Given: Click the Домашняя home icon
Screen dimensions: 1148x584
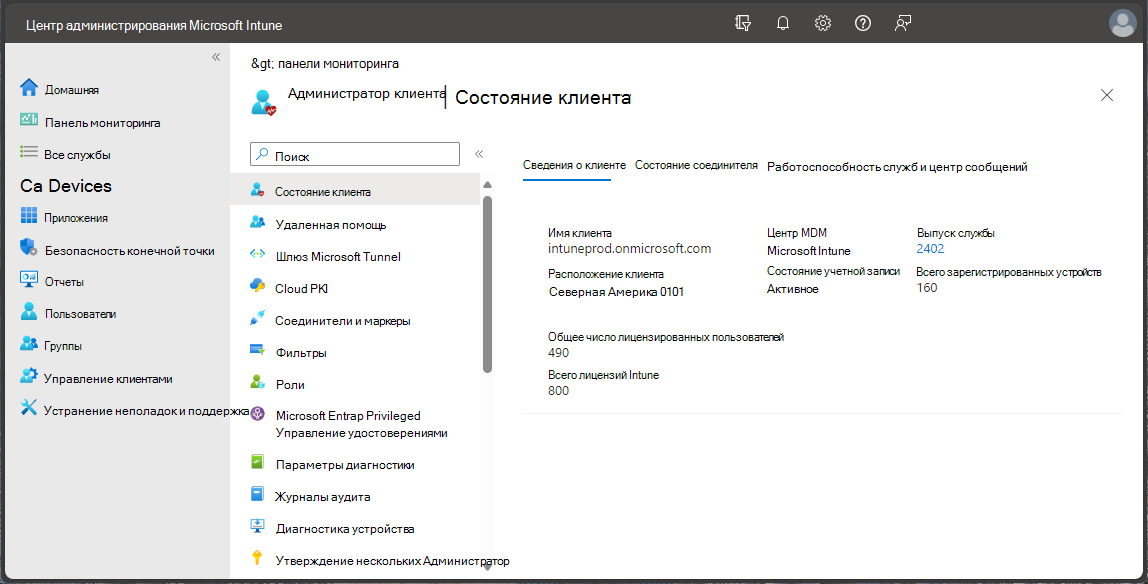Looking at the screenshot, I should [x=29, y=89].
